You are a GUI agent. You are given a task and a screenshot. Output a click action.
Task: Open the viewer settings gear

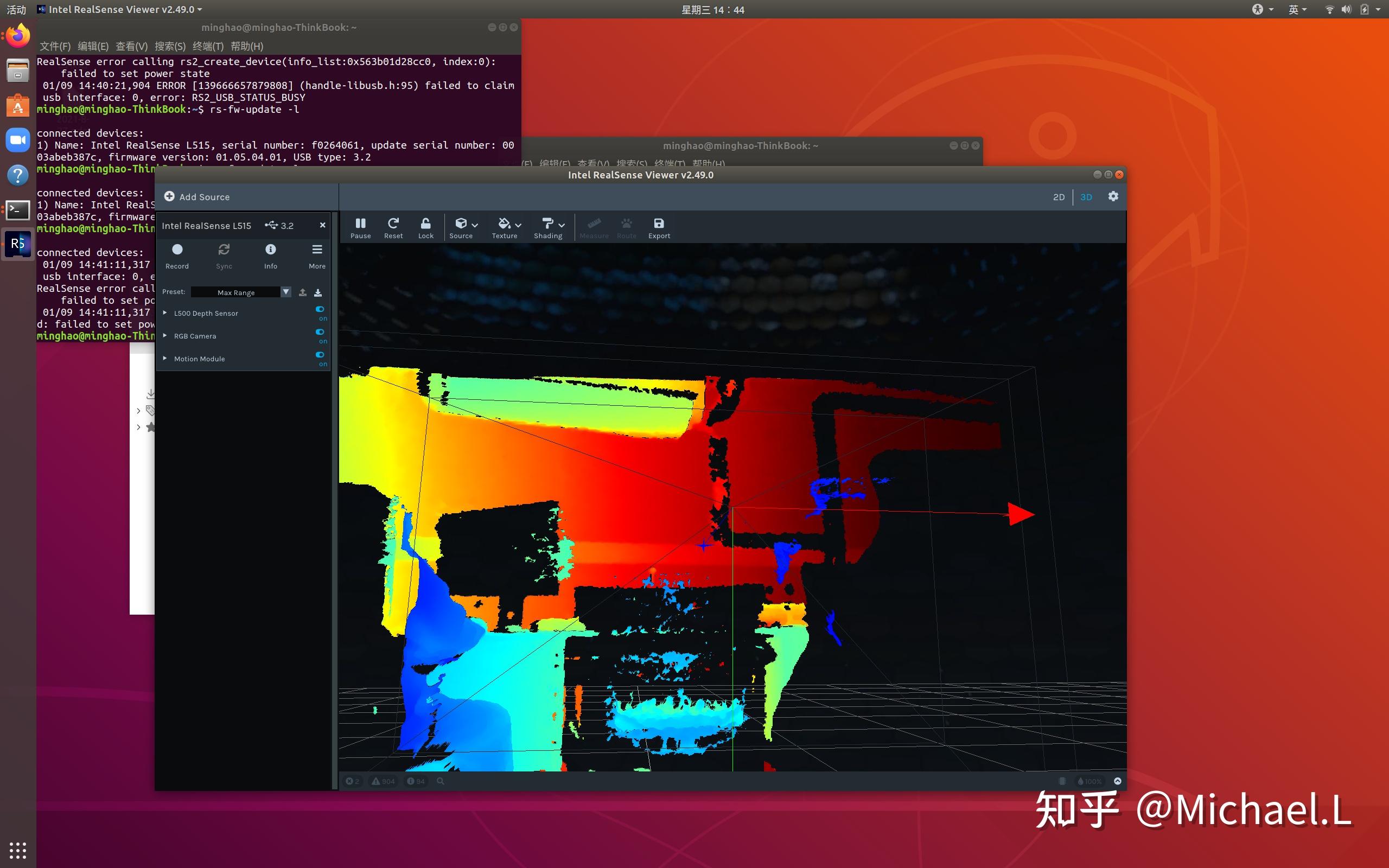pos(1113,196)
